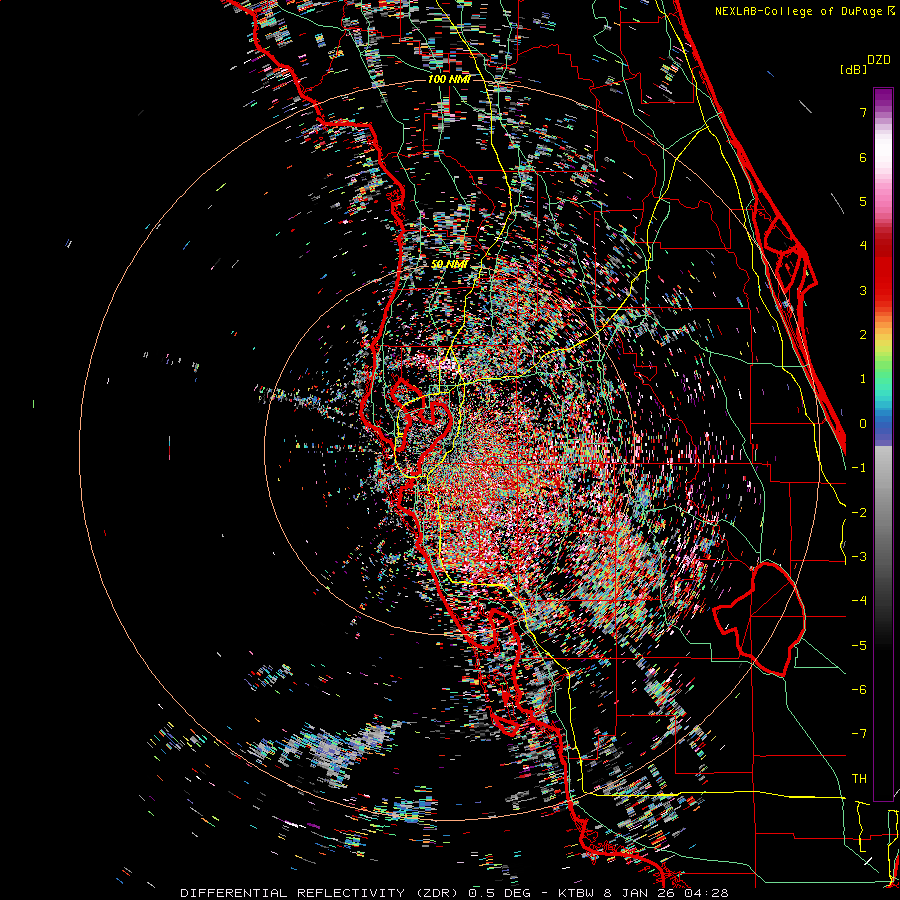Image resolution: width=900 pixels, height=900 pixels.
Task: Select the 100 NMI range ring label
Action: point(449,79)
